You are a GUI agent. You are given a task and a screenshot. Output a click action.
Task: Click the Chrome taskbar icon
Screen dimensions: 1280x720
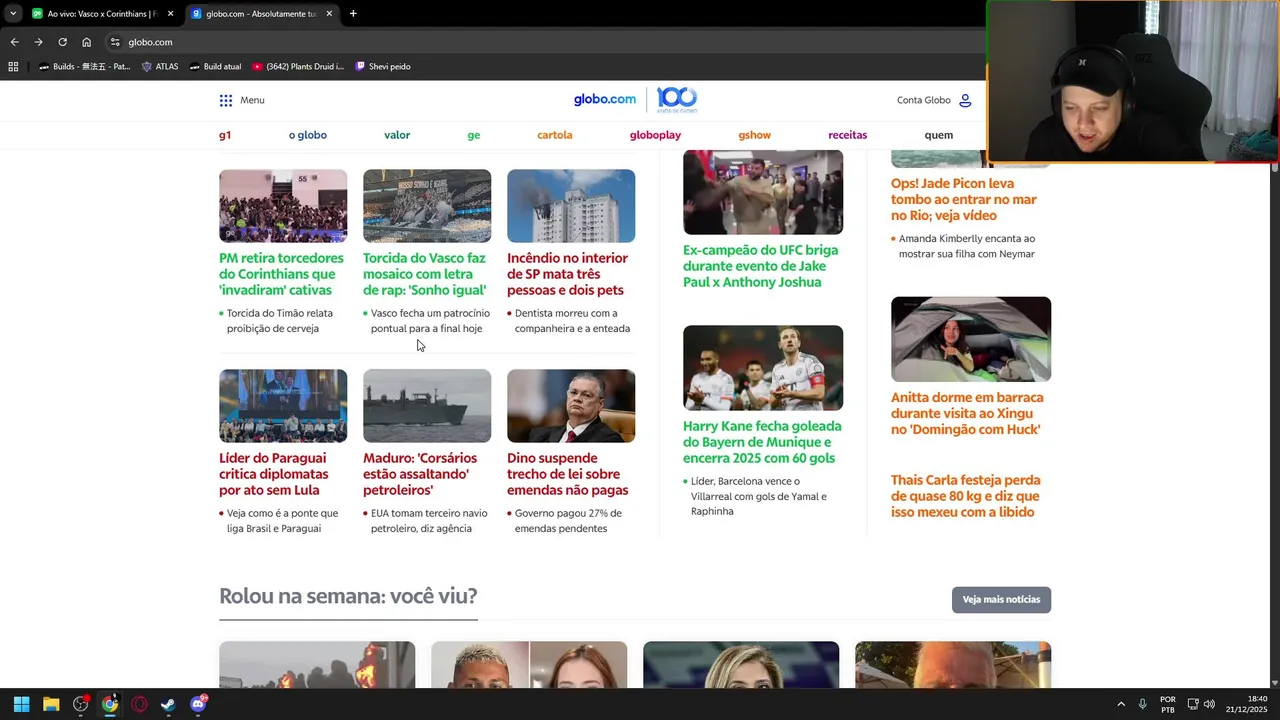(x=110, y=704)
